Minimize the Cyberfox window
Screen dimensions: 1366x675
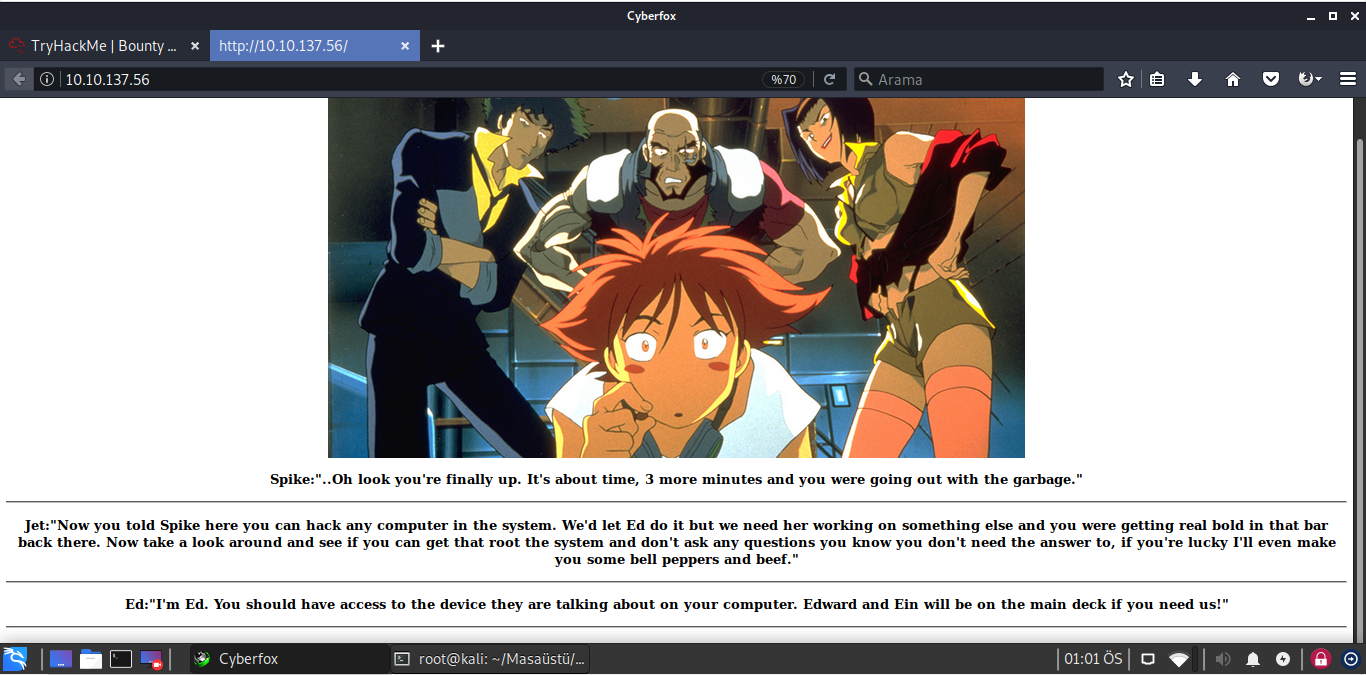point(1312,16)
